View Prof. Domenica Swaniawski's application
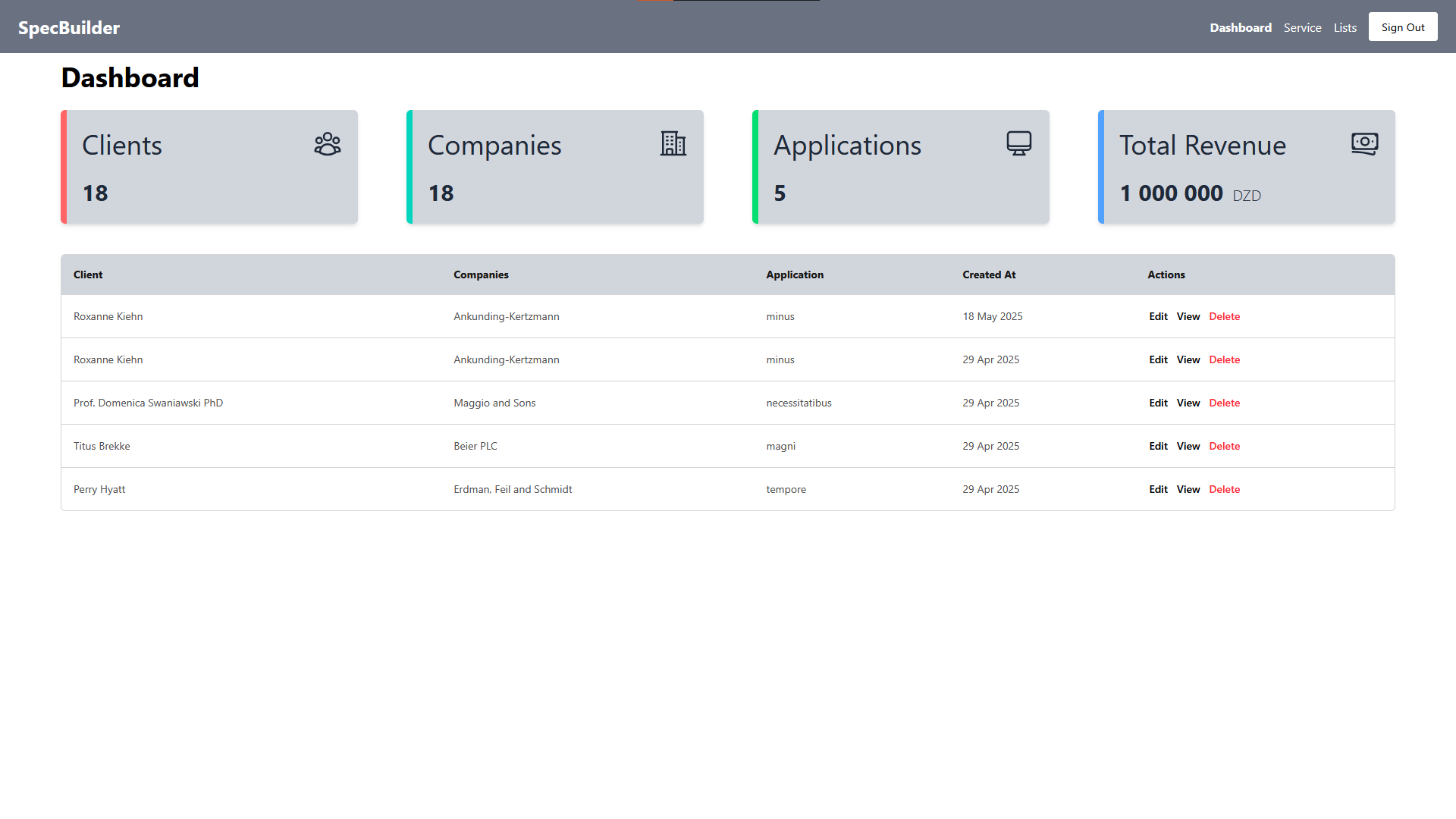The height and width of the screenshot is (819, 1456). tap(1188, 403)
